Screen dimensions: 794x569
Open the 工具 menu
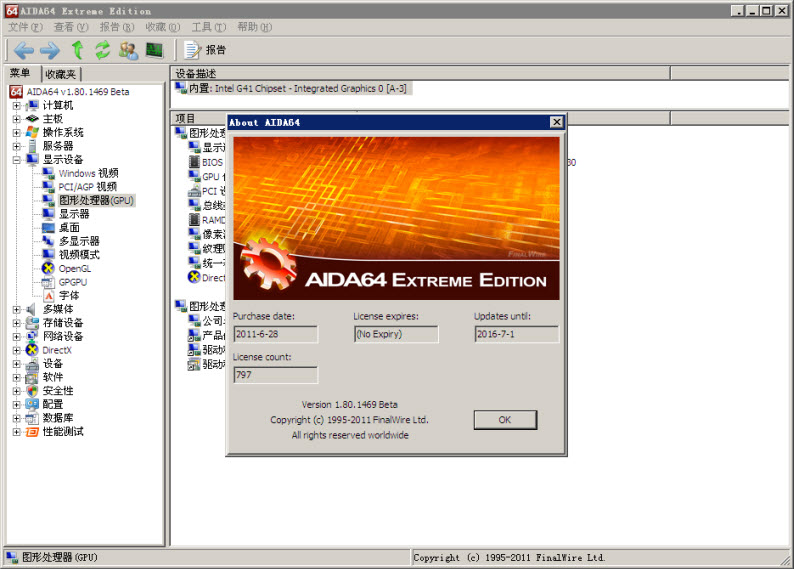209,27
